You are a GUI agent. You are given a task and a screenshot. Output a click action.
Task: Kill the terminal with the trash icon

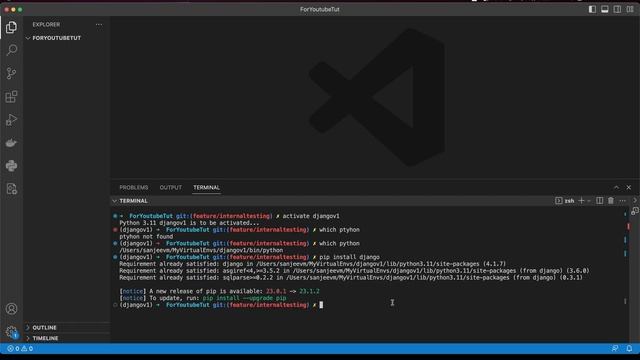[x=611, y=201]
